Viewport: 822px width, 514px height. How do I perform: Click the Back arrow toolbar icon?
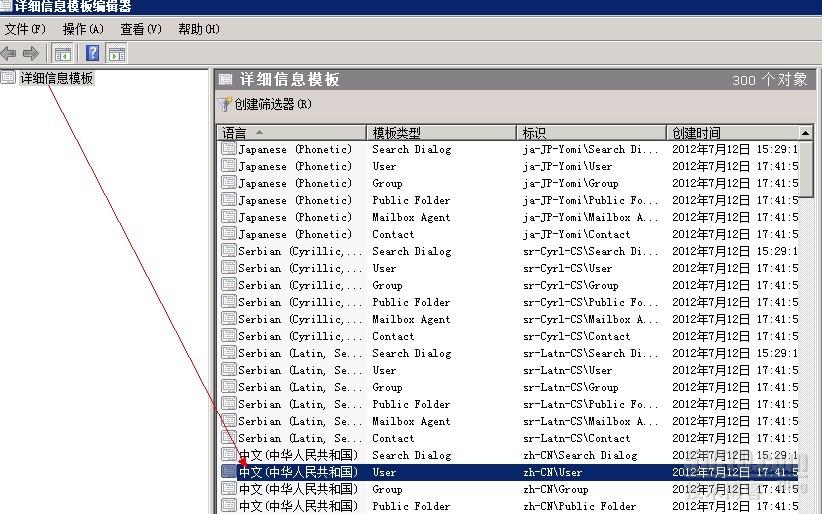[8, 53]
